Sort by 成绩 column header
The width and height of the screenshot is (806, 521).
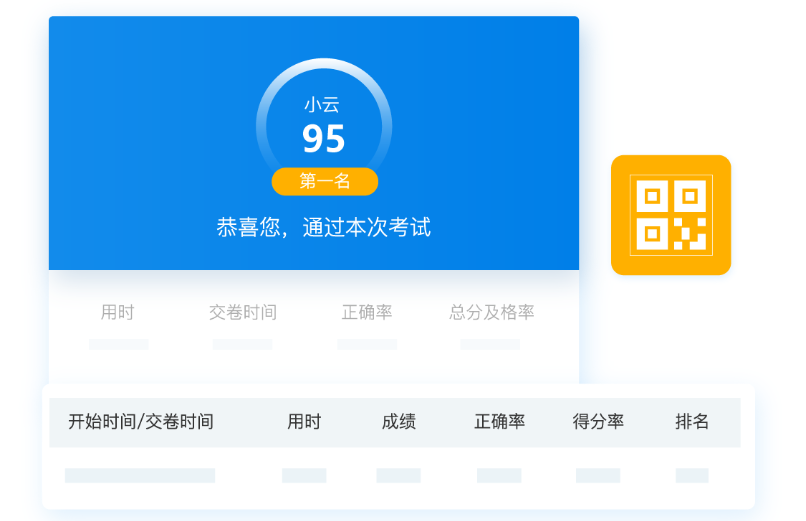[x=398, y=421]
